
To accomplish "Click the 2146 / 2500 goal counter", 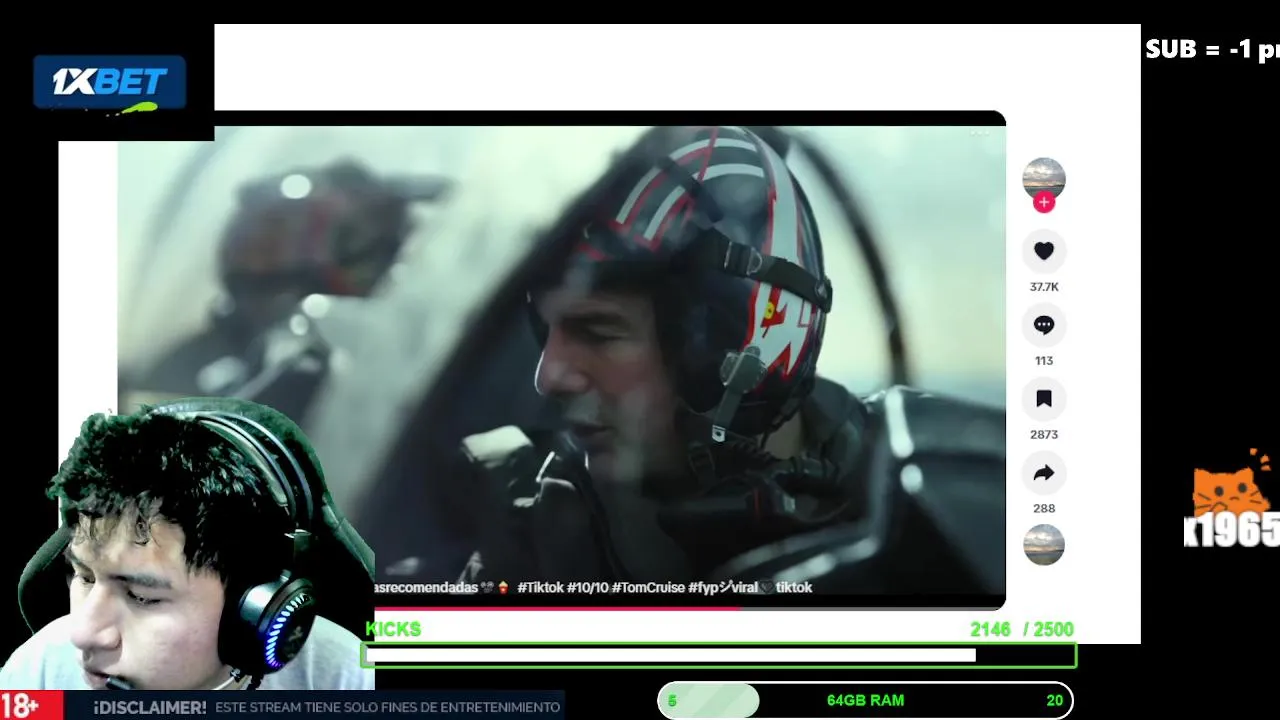I will click(1021, 629).
